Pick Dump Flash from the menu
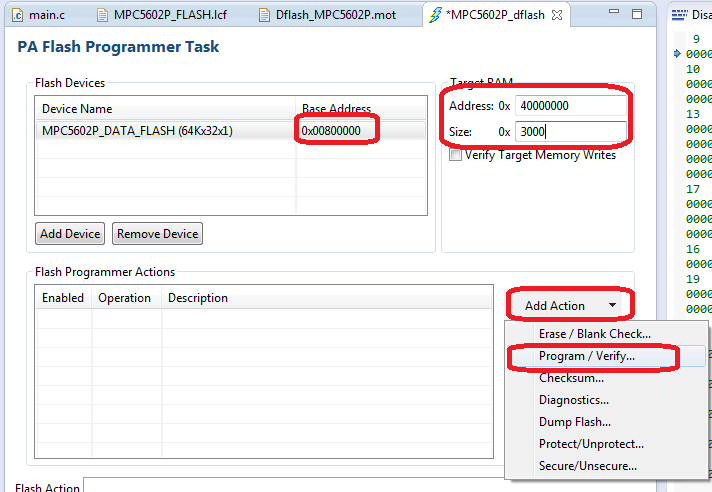The image size is (712, 492). (574, 422)
